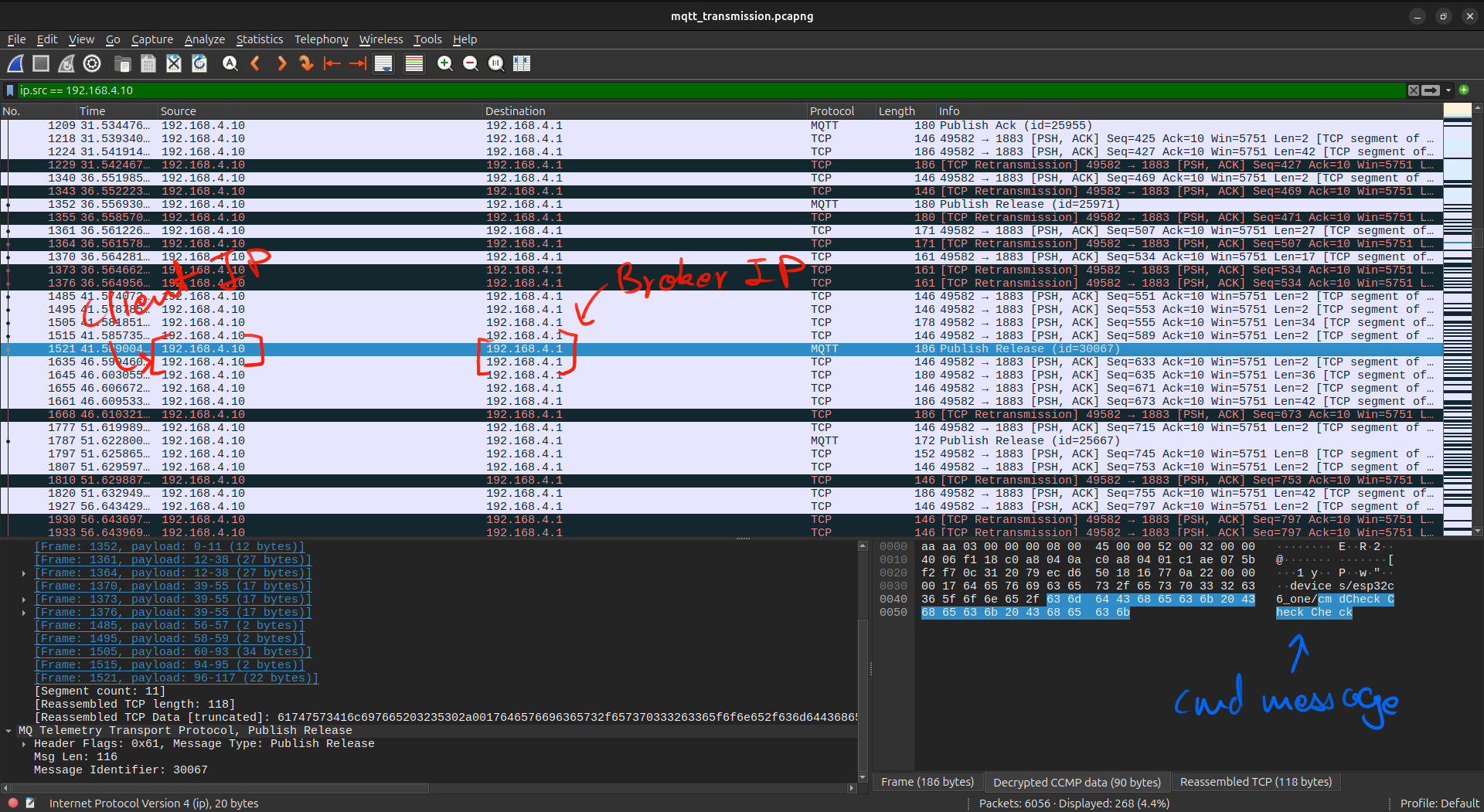Follow link to Frame 1521 payload
1484x812 pixels.
(176, 678)
